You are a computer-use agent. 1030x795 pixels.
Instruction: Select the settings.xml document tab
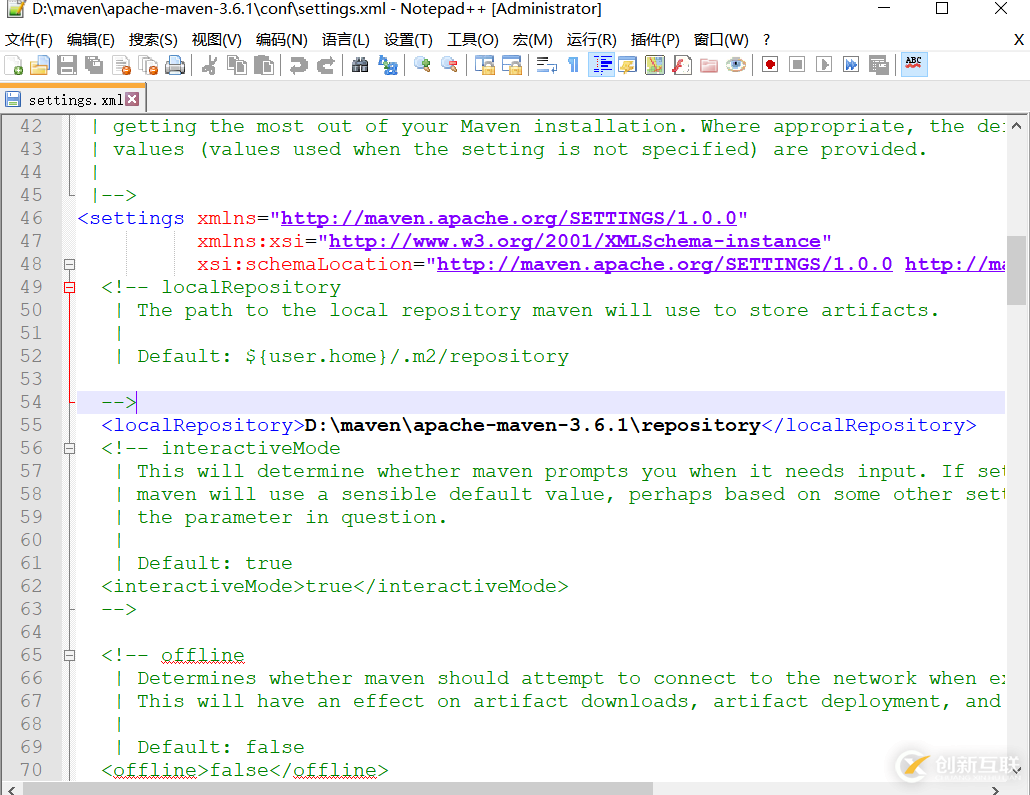pos(70,98)
